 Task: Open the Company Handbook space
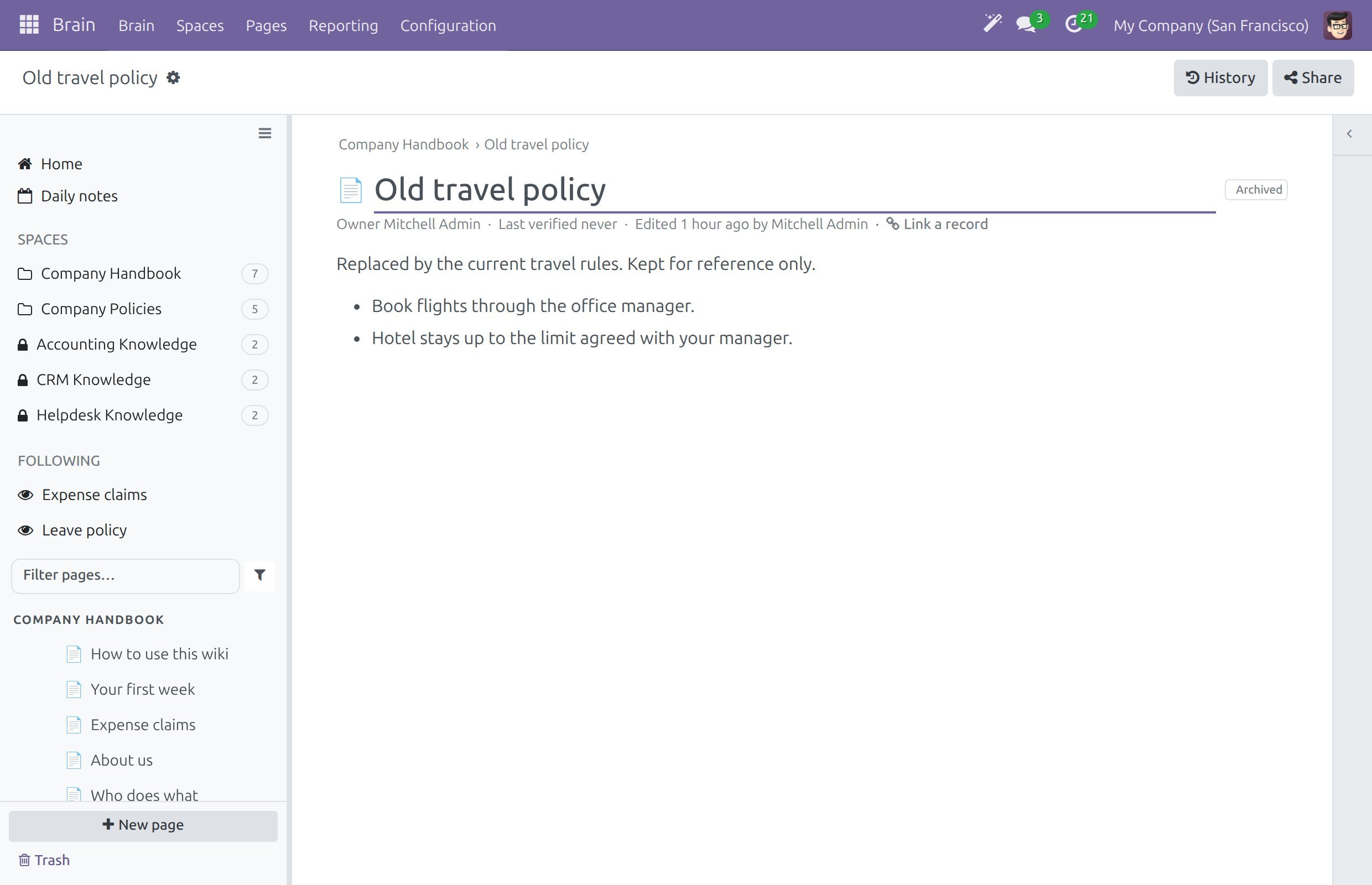coord(143,274)
